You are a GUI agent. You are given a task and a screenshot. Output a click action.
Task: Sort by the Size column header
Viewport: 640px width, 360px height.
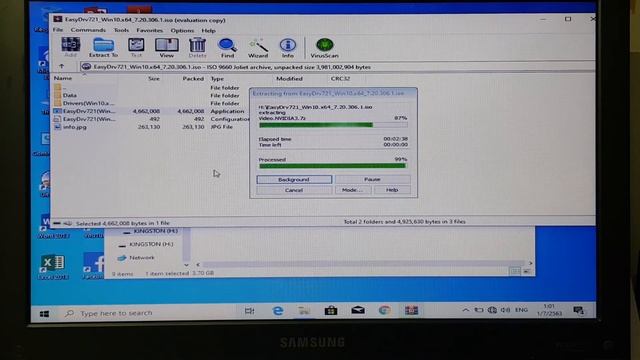(154, 78)
